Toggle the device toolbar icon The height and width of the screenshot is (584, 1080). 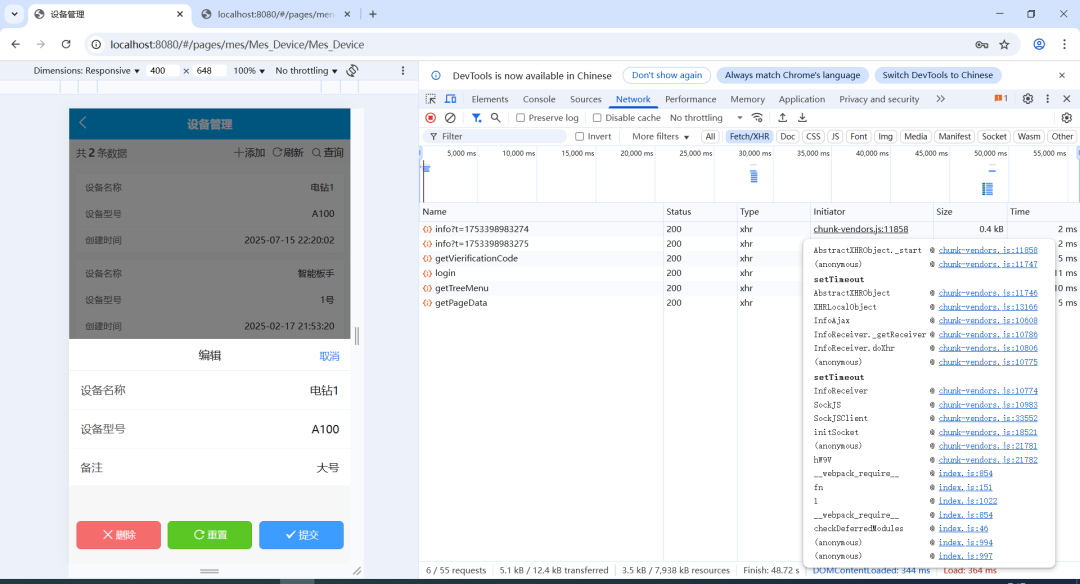pos(450,99)
